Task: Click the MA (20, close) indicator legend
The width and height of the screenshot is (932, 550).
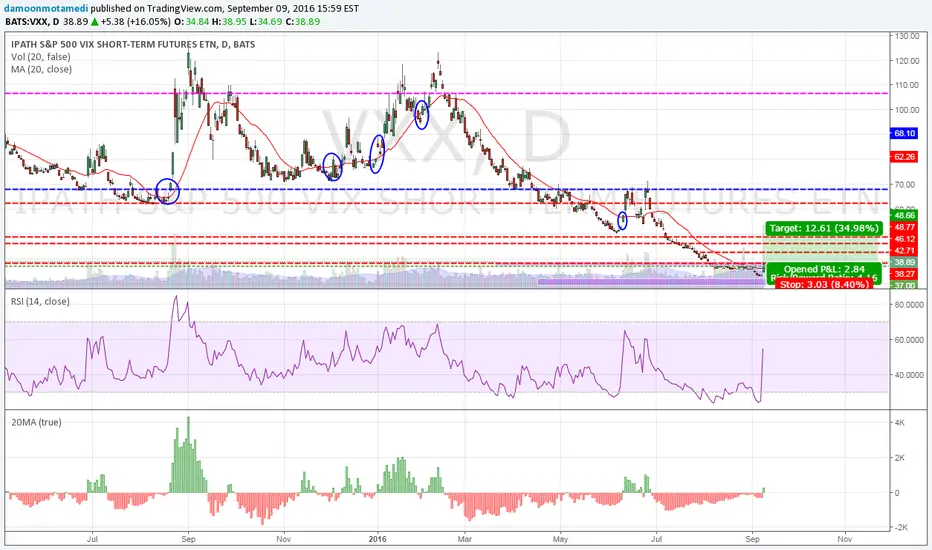Action: pyautogui.click(x=41, y=69)
